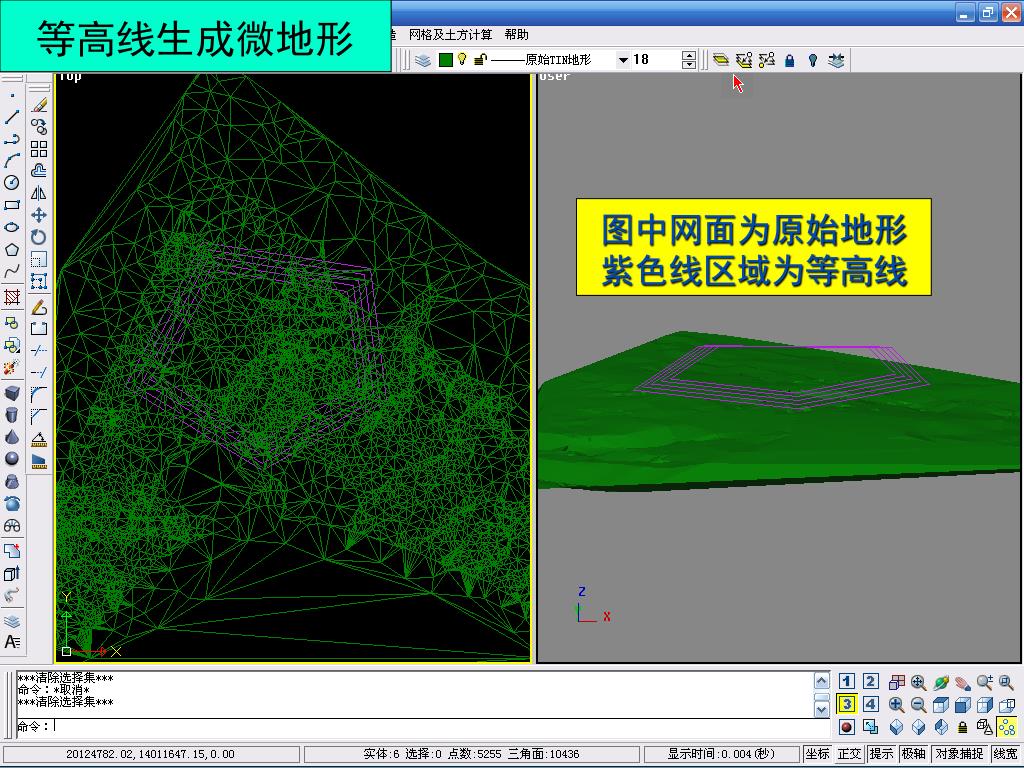Screen dimensions: 1024x768
Task: Click the yellow layer sheet toolbar icon
Action: click(721, 60)
